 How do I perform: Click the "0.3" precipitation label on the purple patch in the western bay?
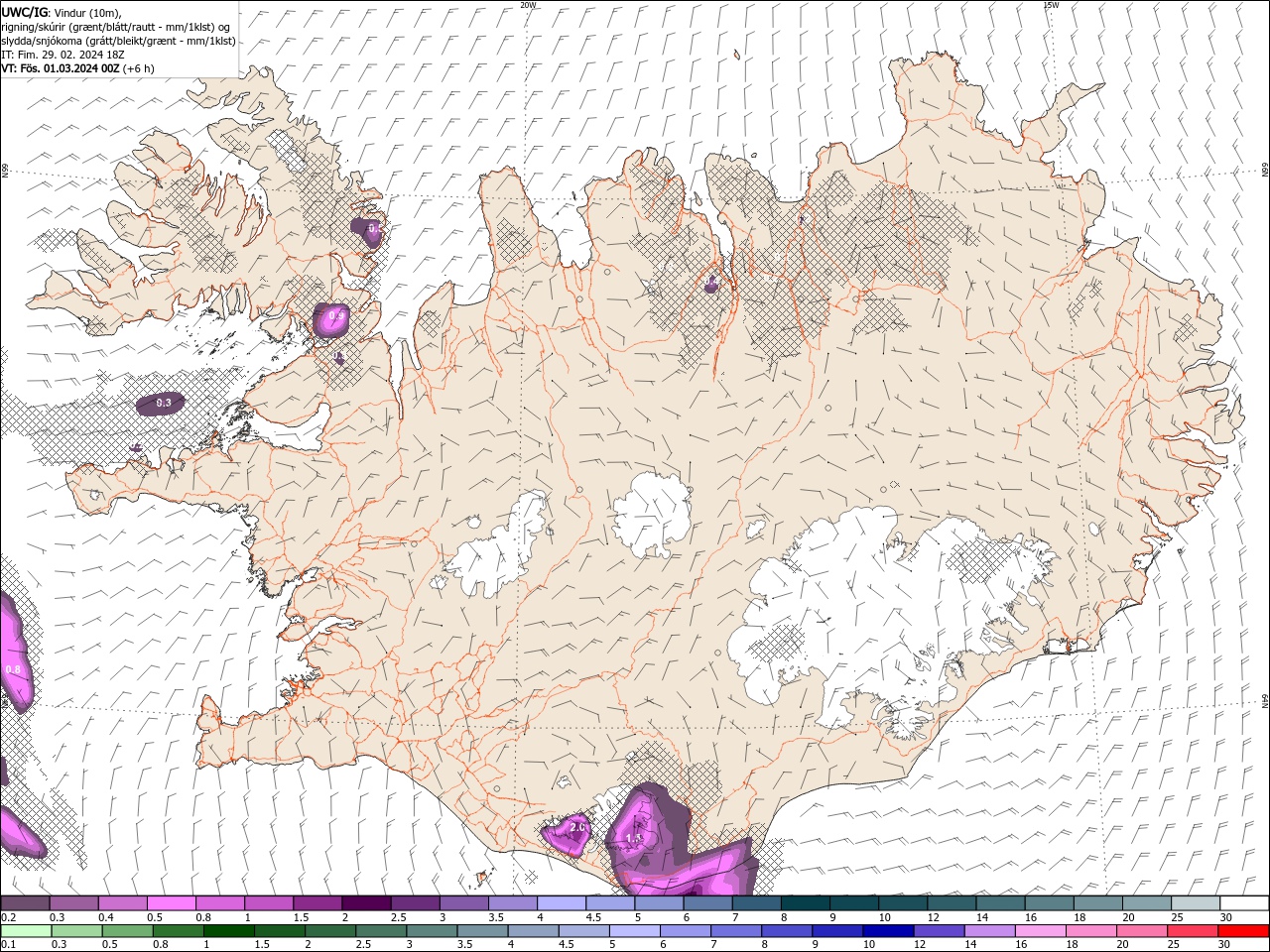[164, 403]
